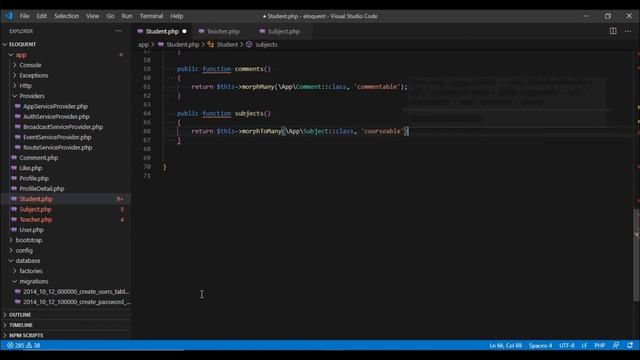The height and width of the screenshot is (360, 640).
Task: Expand the factories folder
Action: (x=31, y=271)
